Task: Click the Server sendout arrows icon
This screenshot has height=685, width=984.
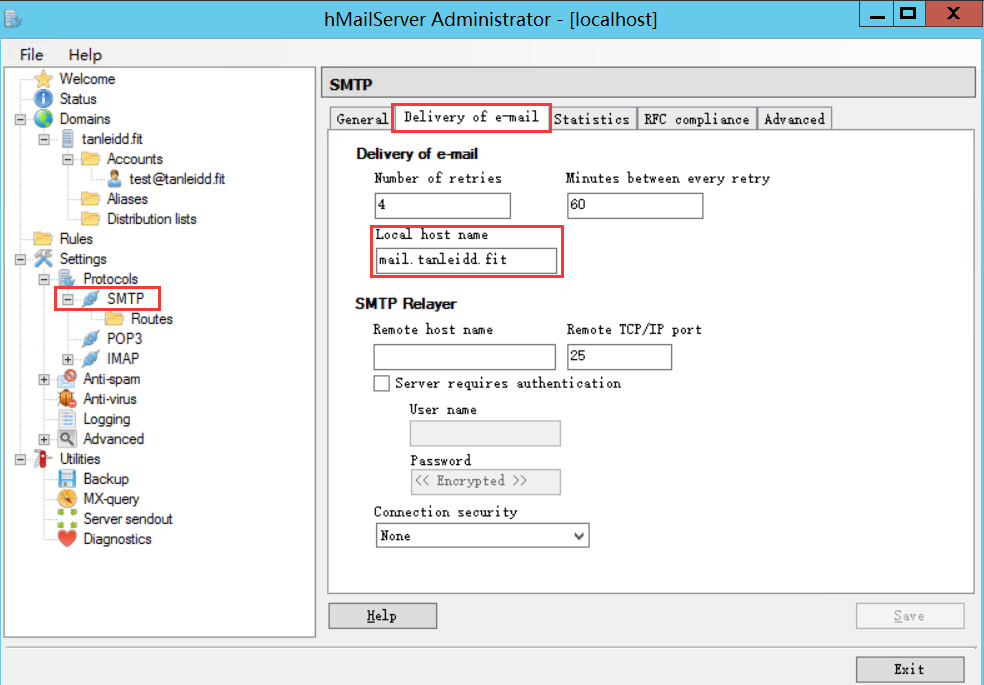Action: [x=67, y=519]
